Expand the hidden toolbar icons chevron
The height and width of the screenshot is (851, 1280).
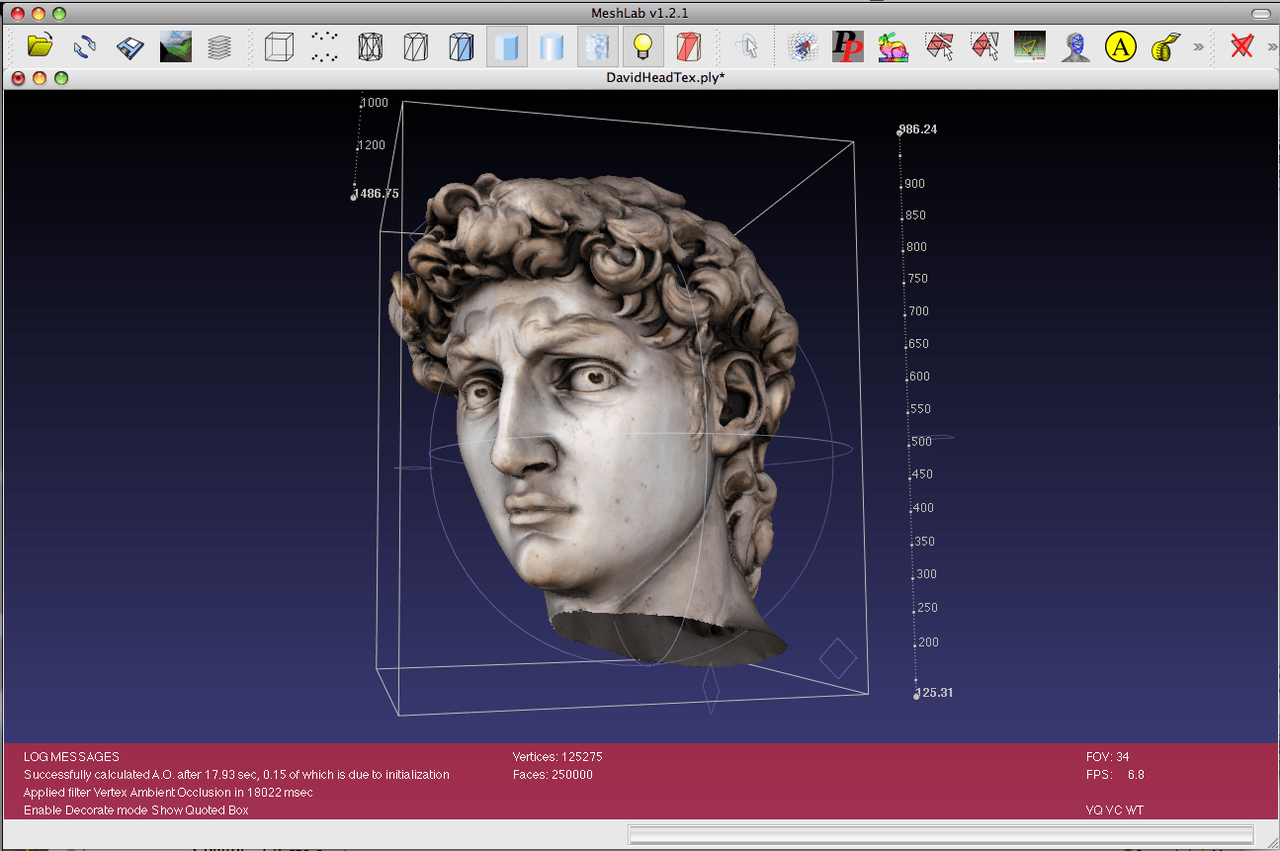(x=1198, y=46)
